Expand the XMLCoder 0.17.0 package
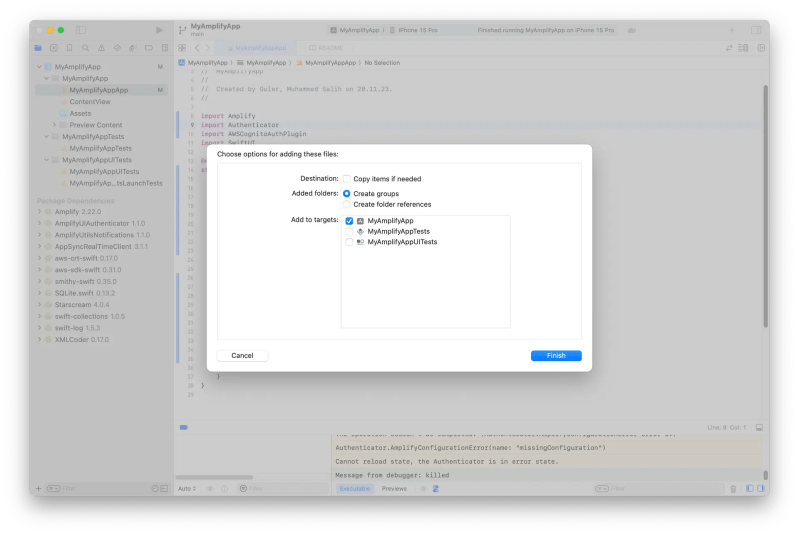The height and width of the screenshot is (535, 799). pyautogui.click(x=39, y=340)
